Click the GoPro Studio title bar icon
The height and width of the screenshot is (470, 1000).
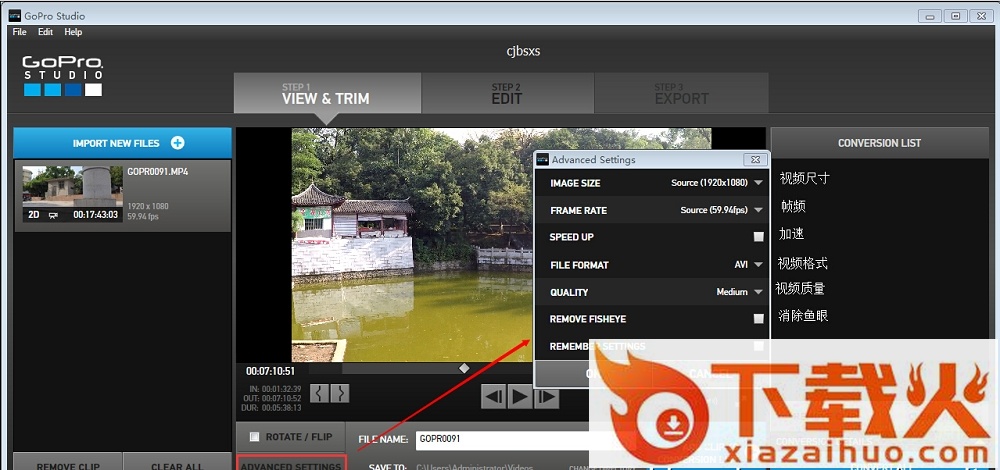coord(15,16)
